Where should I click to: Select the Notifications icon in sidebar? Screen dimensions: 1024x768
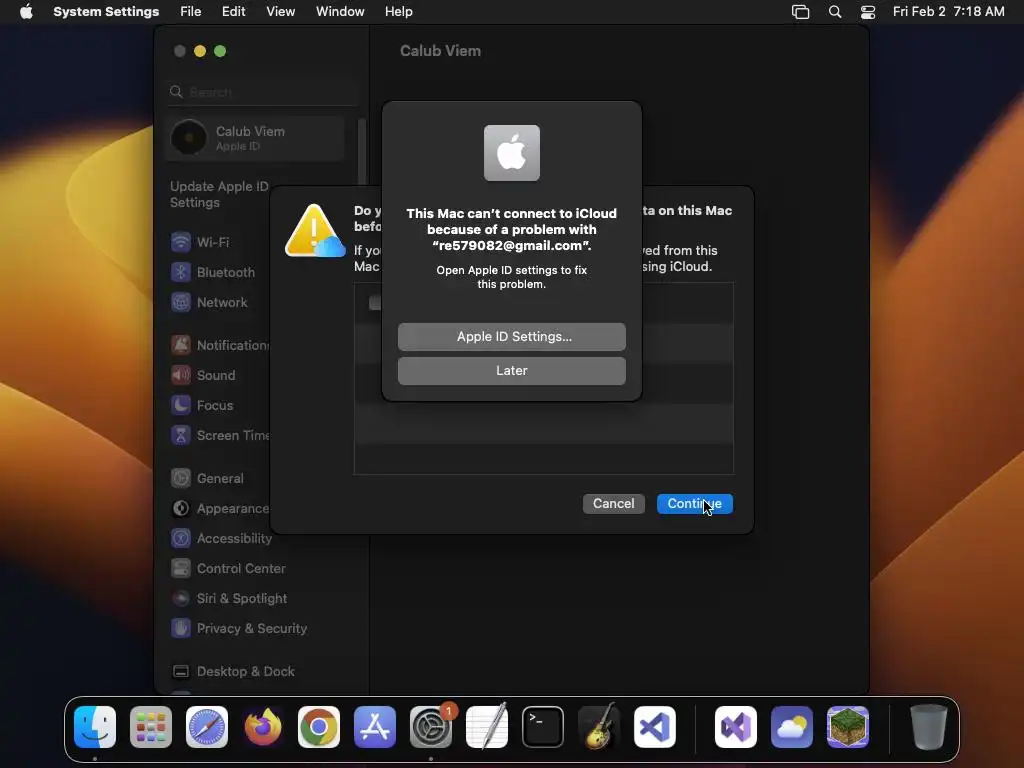click(x=181, y=345)
